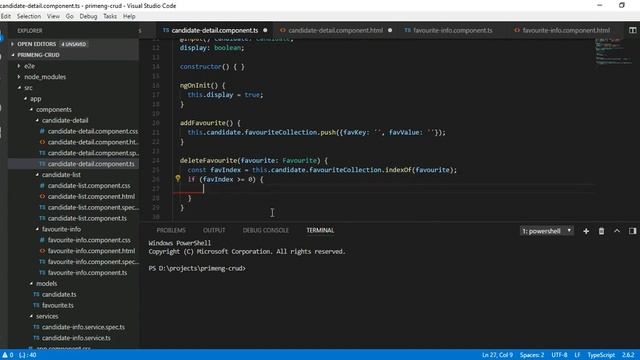Switch to favourite-info.component.ts editor tab

[x=452, y=30]
